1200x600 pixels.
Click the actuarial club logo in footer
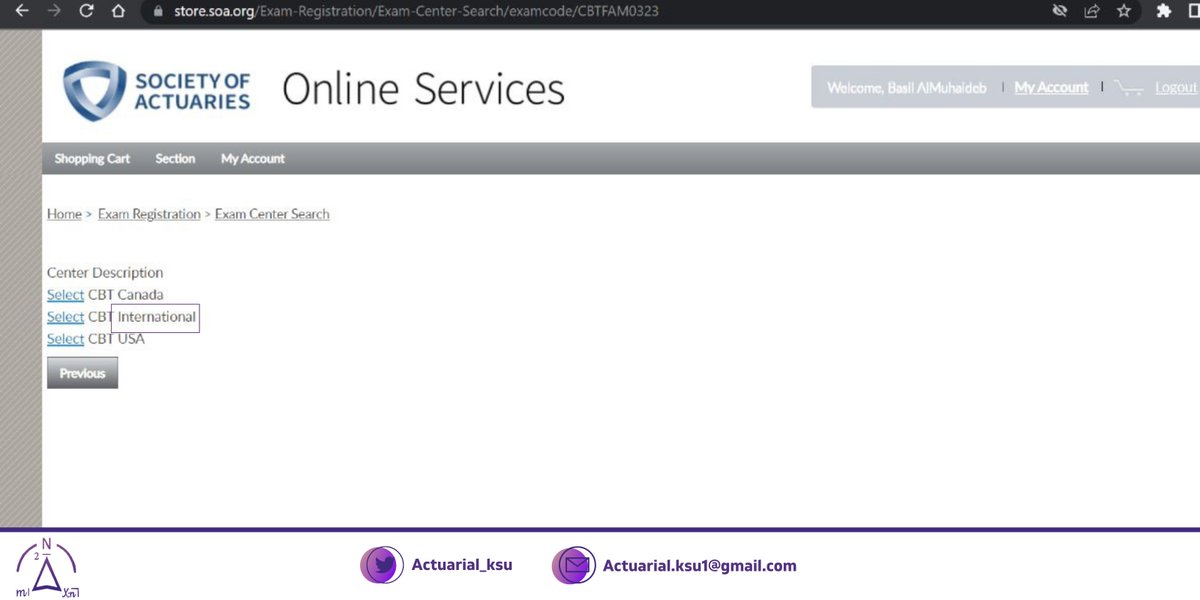click(x=47, y=567)
